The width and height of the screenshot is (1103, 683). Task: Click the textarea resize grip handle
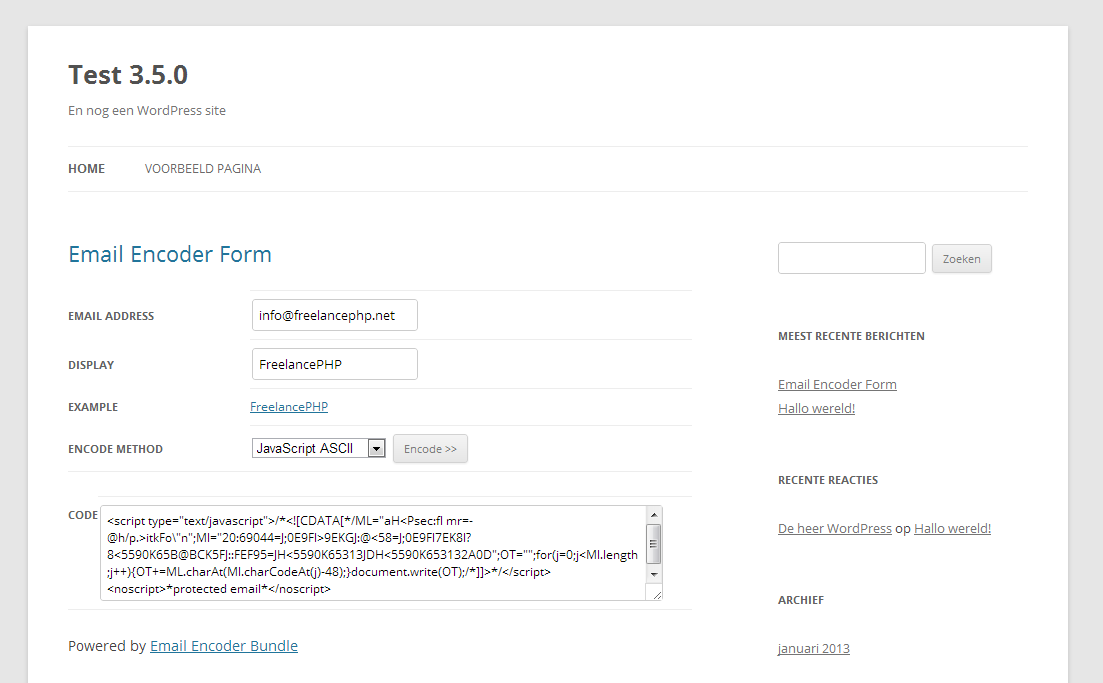656,595
